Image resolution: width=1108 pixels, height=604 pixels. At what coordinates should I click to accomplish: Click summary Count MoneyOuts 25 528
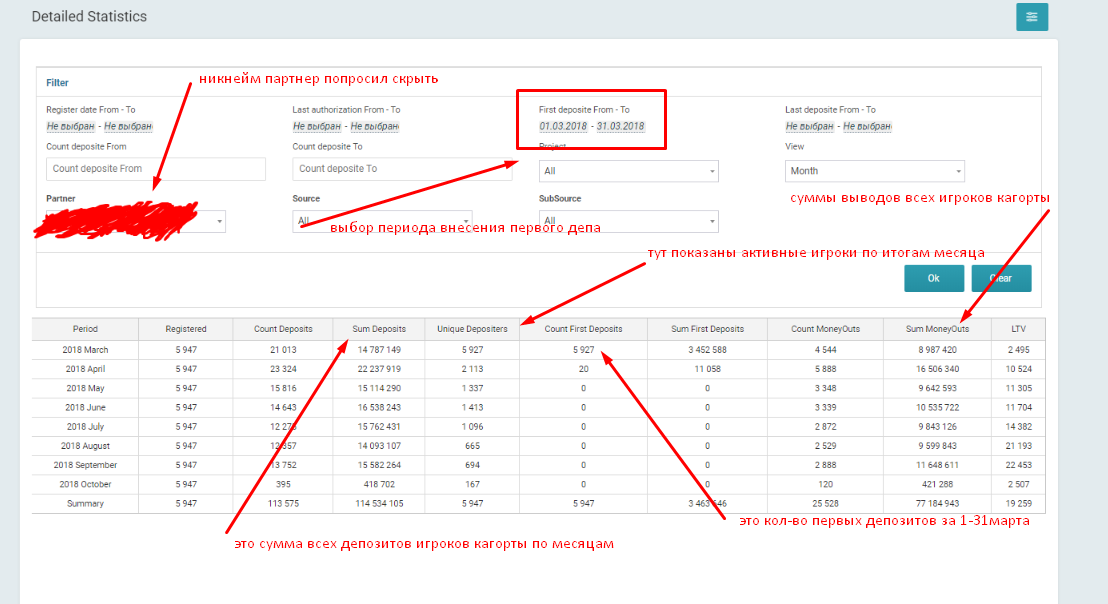(825, 504)
